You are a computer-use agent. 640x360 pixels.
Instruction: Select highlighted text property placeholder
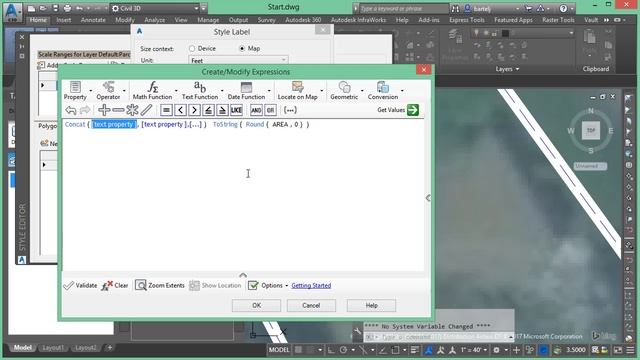click(x=113, y=124)
